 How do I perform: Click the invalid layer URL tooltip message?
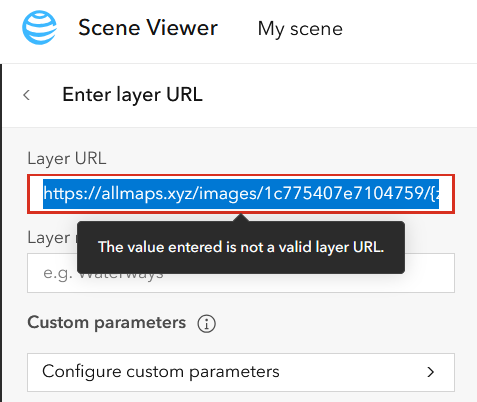pyautogui.click(x=241, y=247)
